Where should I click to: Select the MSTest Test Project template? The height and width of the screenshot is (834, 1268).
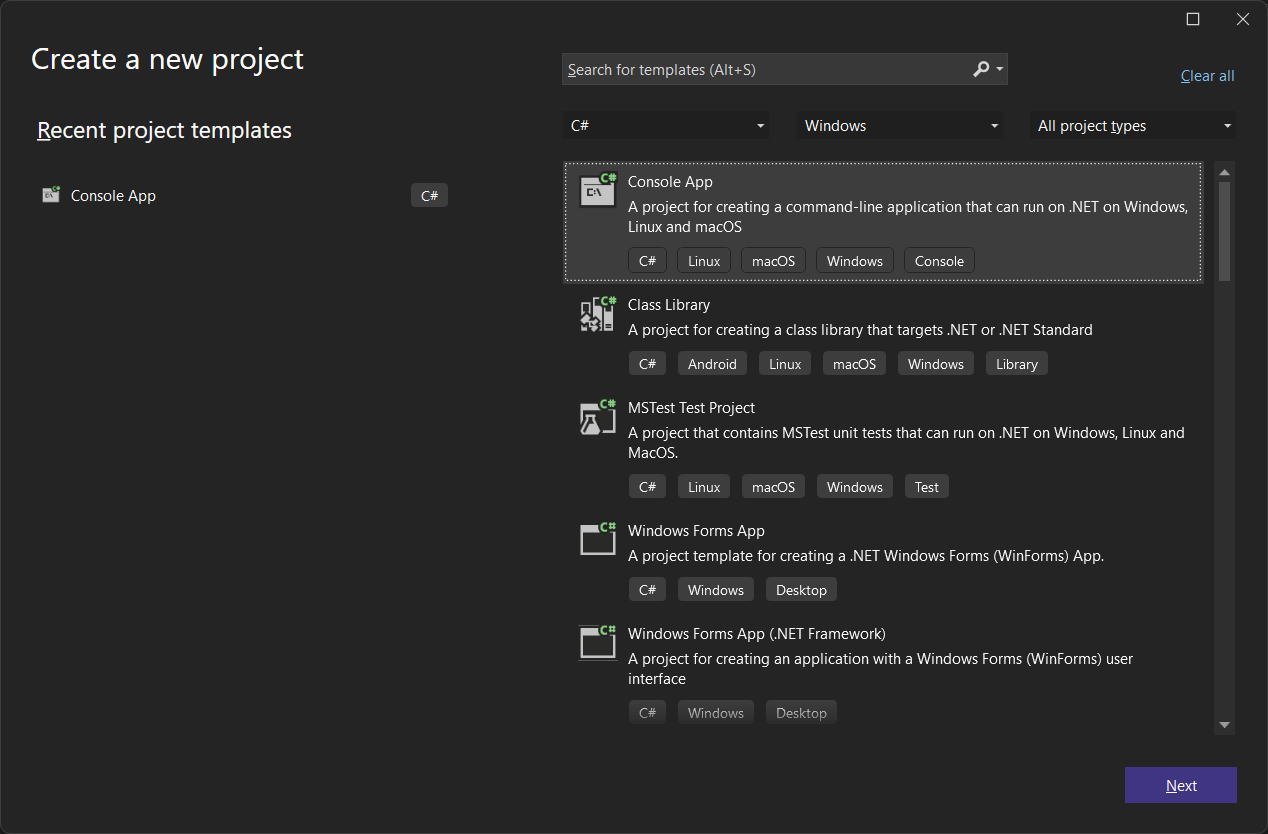pos(691,408)
